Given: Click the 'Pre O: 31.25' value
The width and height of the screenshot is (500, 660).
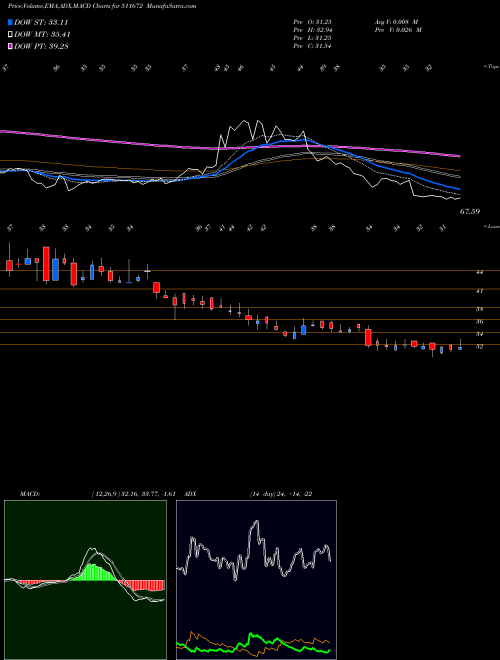Looking at the screenshot, I should point(314,21).
